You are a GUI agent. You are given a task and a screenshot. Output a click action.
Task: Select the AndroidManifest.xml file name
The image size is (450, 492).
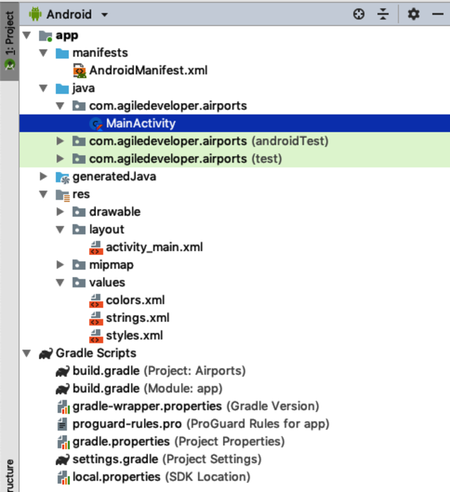148,70
